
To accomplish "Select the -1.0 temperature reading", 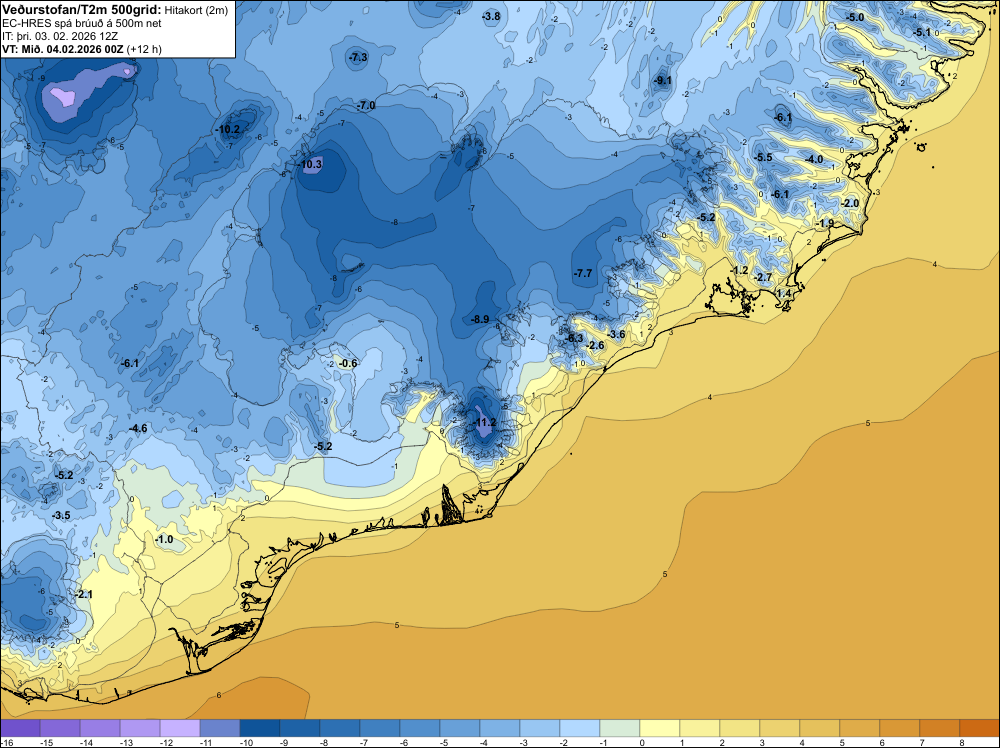I will (x=164, y=539).
